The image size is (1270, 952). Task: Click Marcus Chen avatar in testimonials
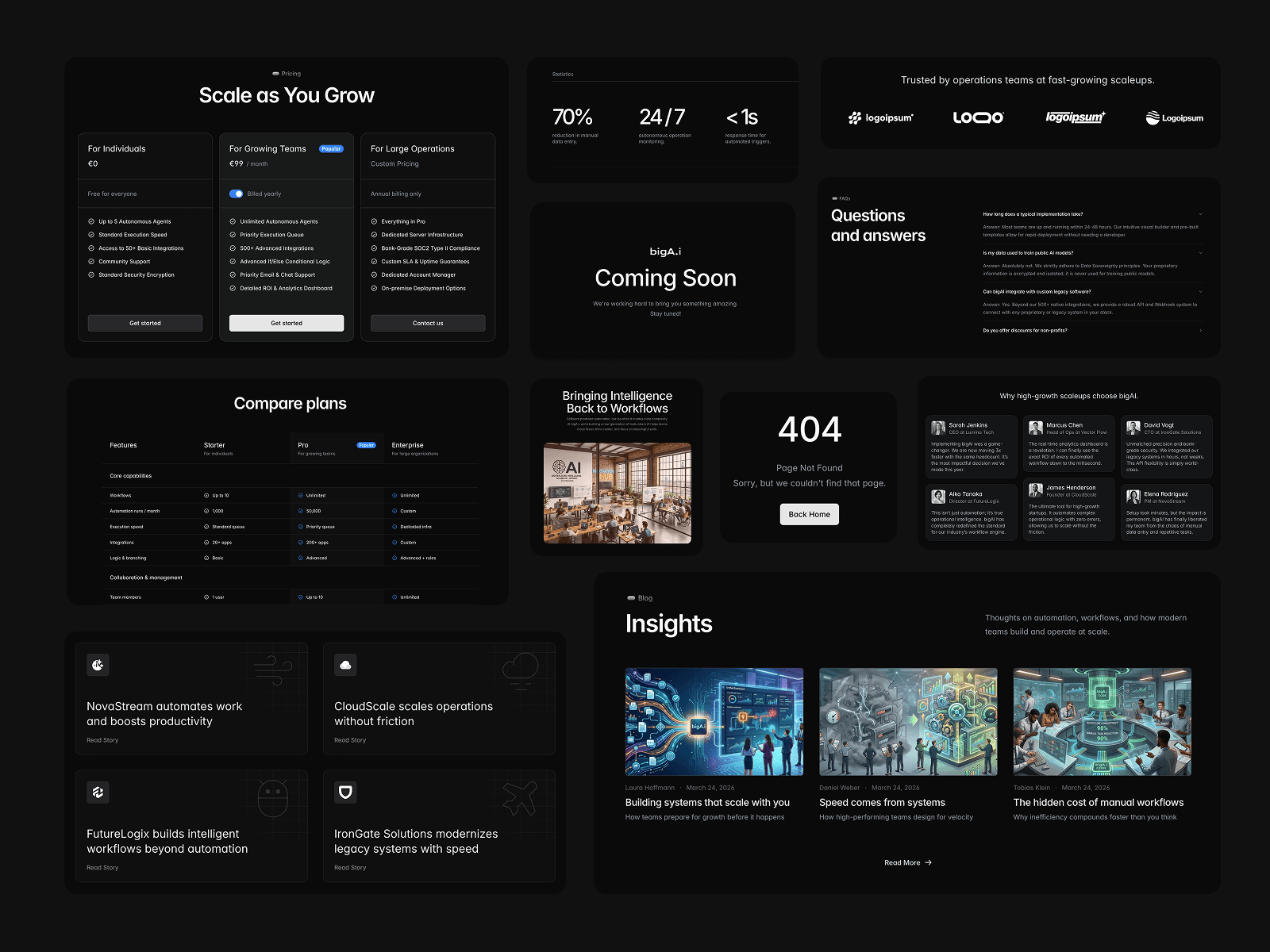pos(1036,428)
